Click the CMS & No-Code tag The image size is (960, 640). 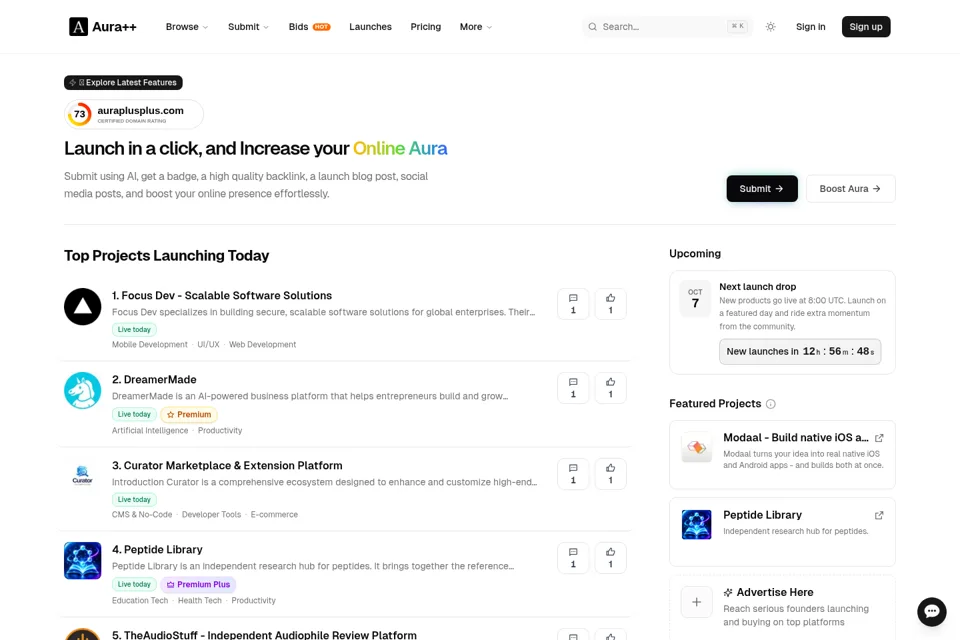point(142,514)
